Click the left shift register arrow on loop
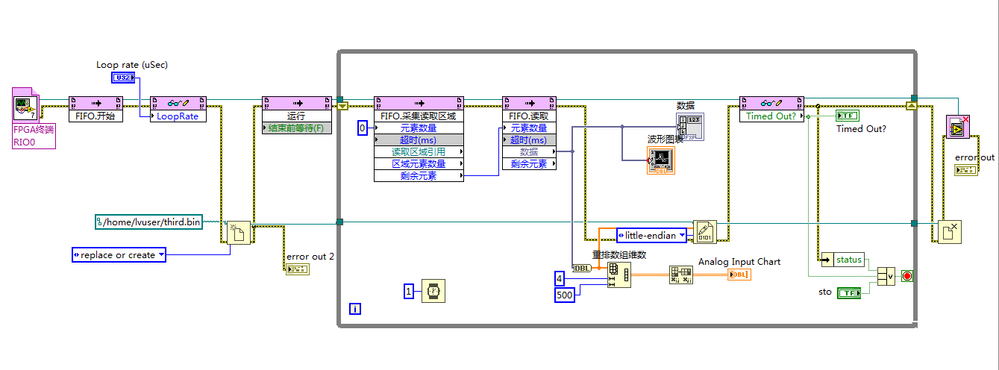Image resolution: width=999 pixels, height=370 pixels. pyautogui.click(x=342, y=106)
